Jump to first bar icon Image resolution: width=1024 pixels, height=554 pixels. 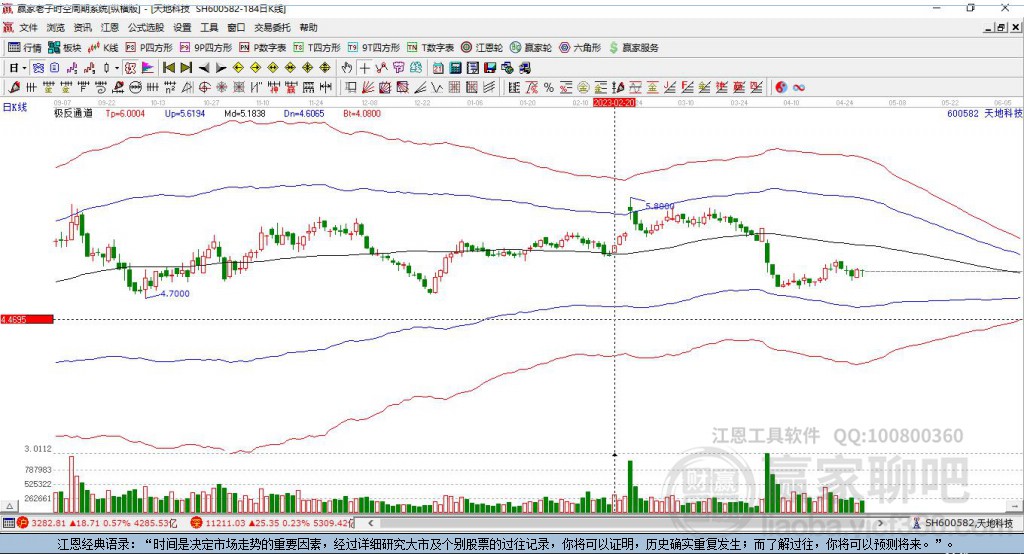(x=168, y=68)
